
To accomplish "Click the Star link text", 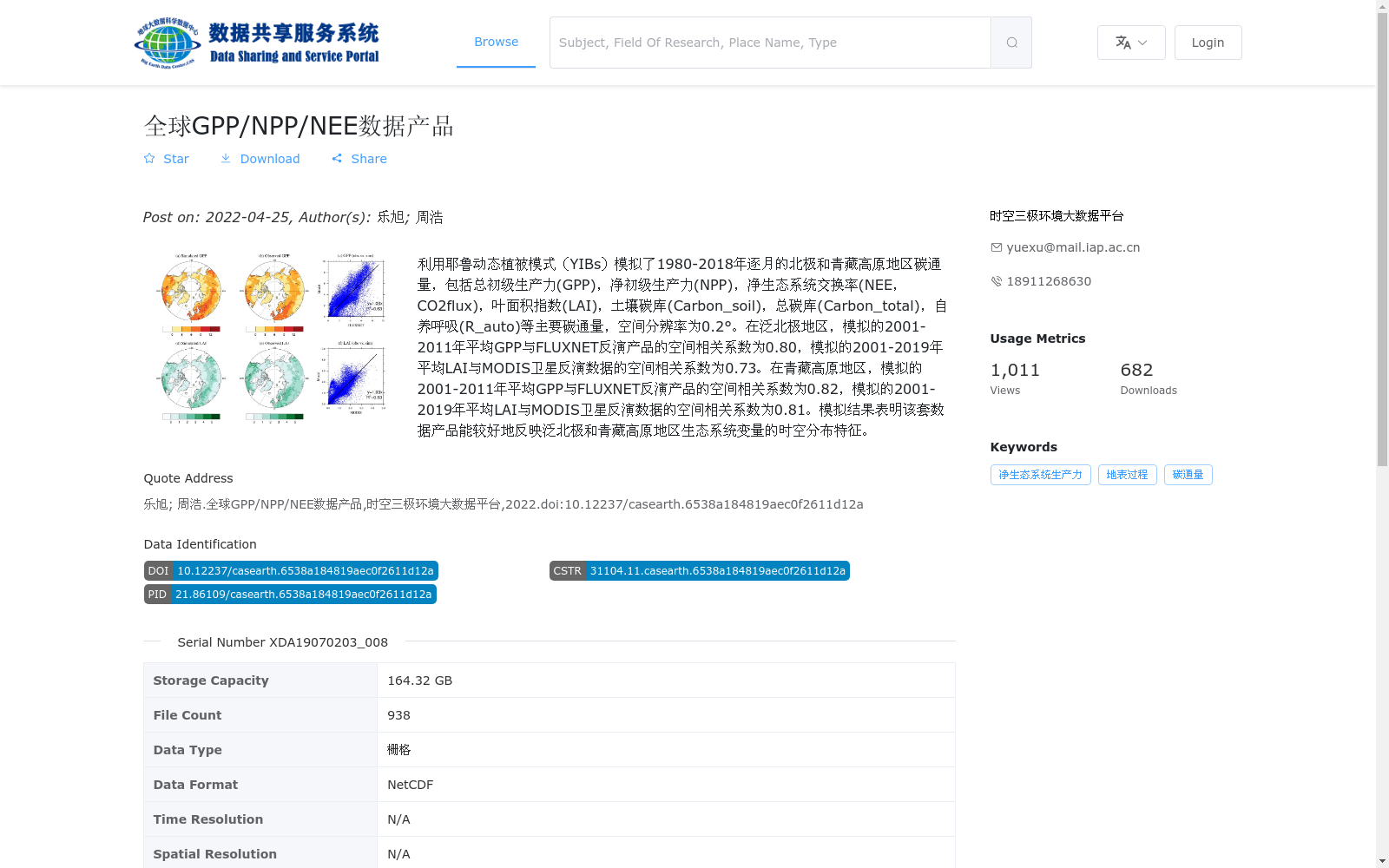I will coord(176,159).
